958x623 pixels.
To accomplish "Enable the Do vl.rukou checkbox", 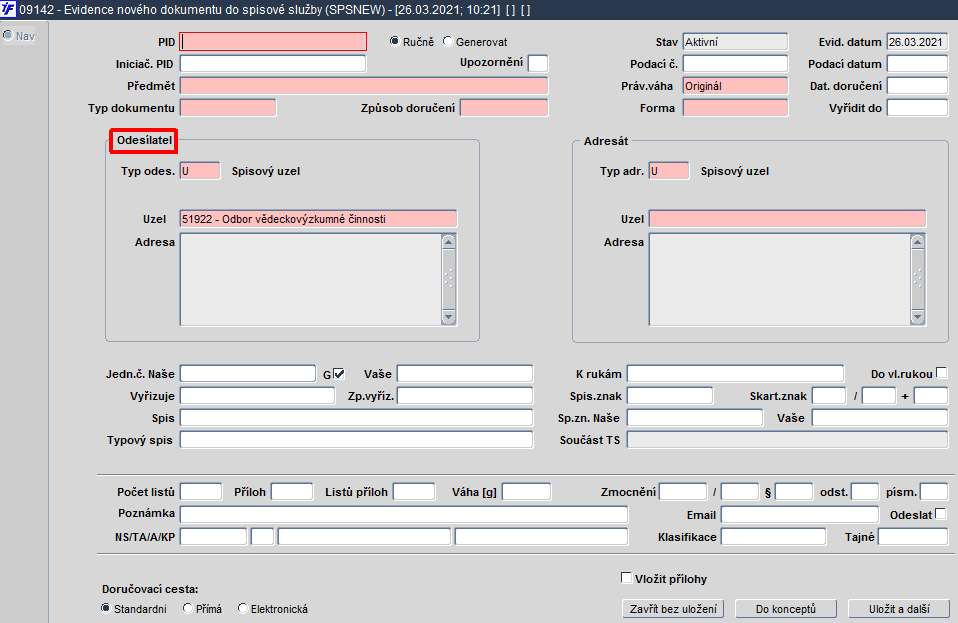I will point(942,373).
